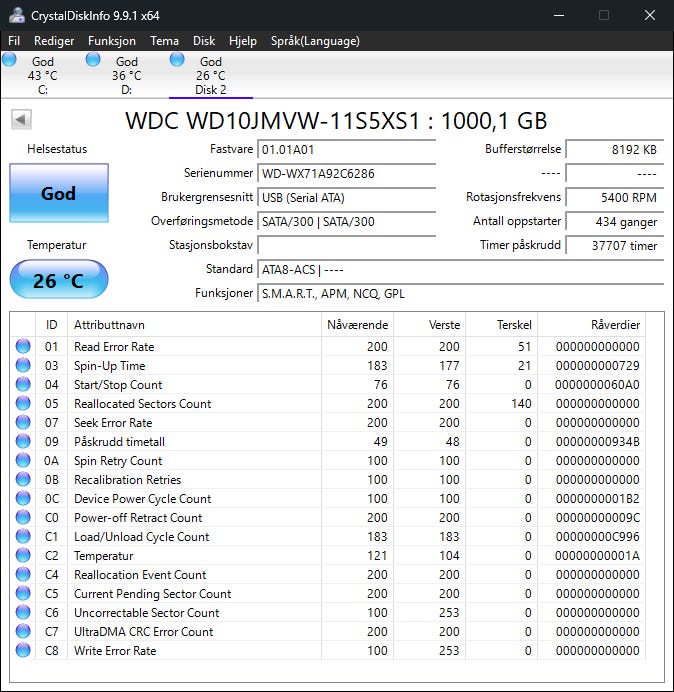Minimize the CrystalDiskInfo window
The height and width of the screenshot is (692, 674).
tap(559, 15)
